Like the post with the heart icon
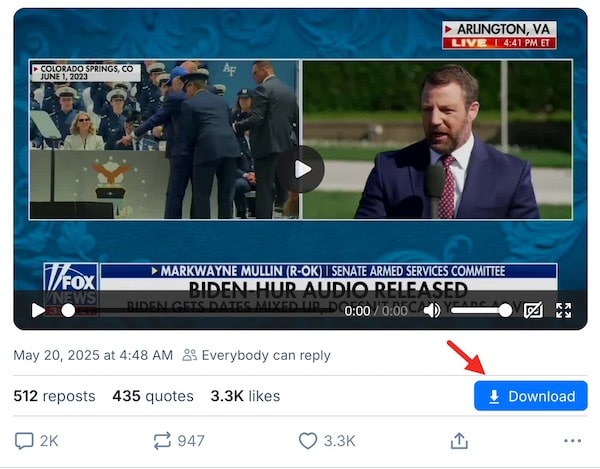Screen dimensions: 600x469 (308, 441)
